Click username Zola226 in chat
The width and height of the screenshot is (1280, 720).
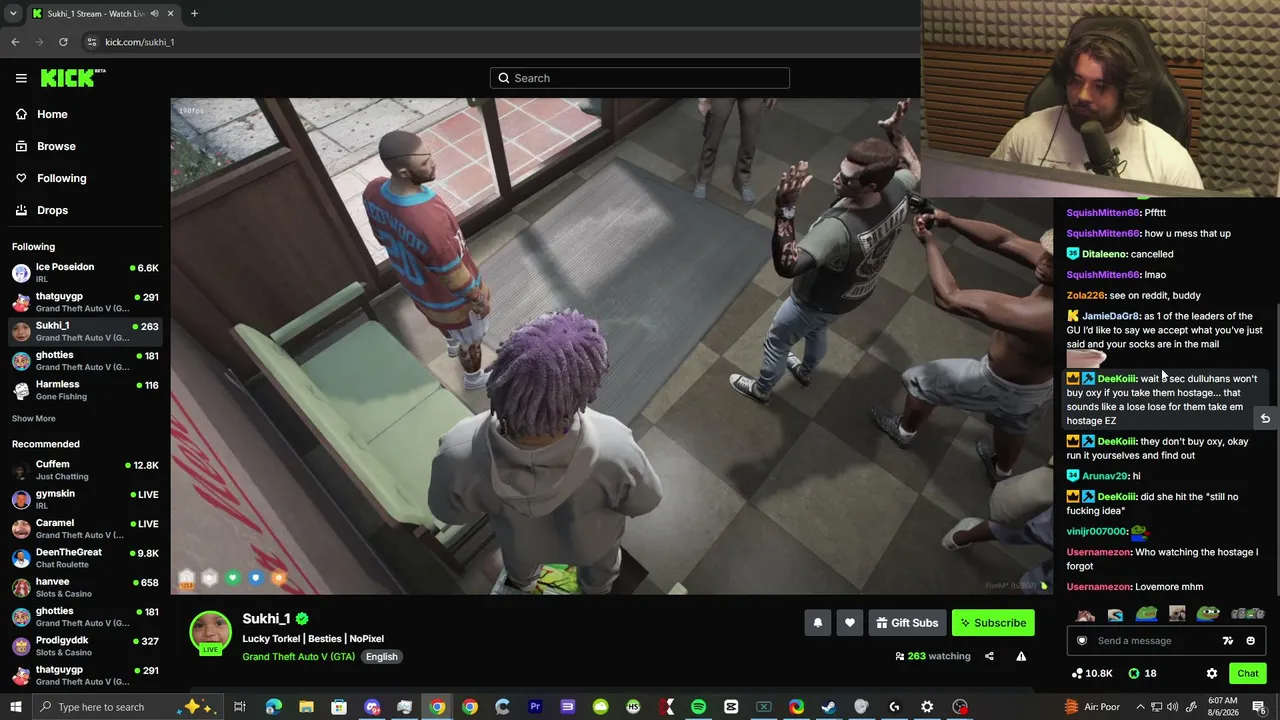(1085, 296)
